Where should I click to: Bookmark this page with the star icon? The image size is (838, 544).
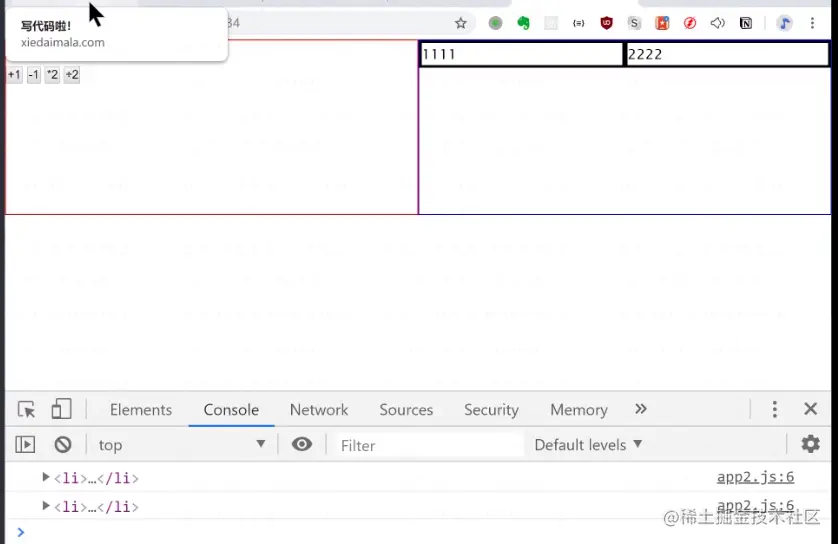pos(461,23)
